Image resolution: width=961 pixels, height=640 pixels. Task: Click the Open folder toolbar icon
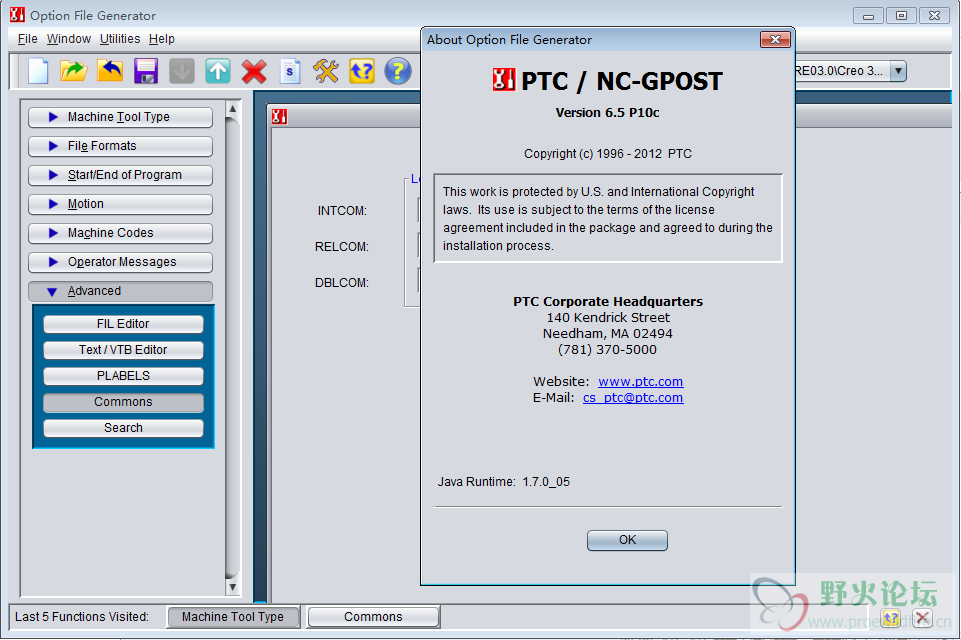click(x=74, y=71)
